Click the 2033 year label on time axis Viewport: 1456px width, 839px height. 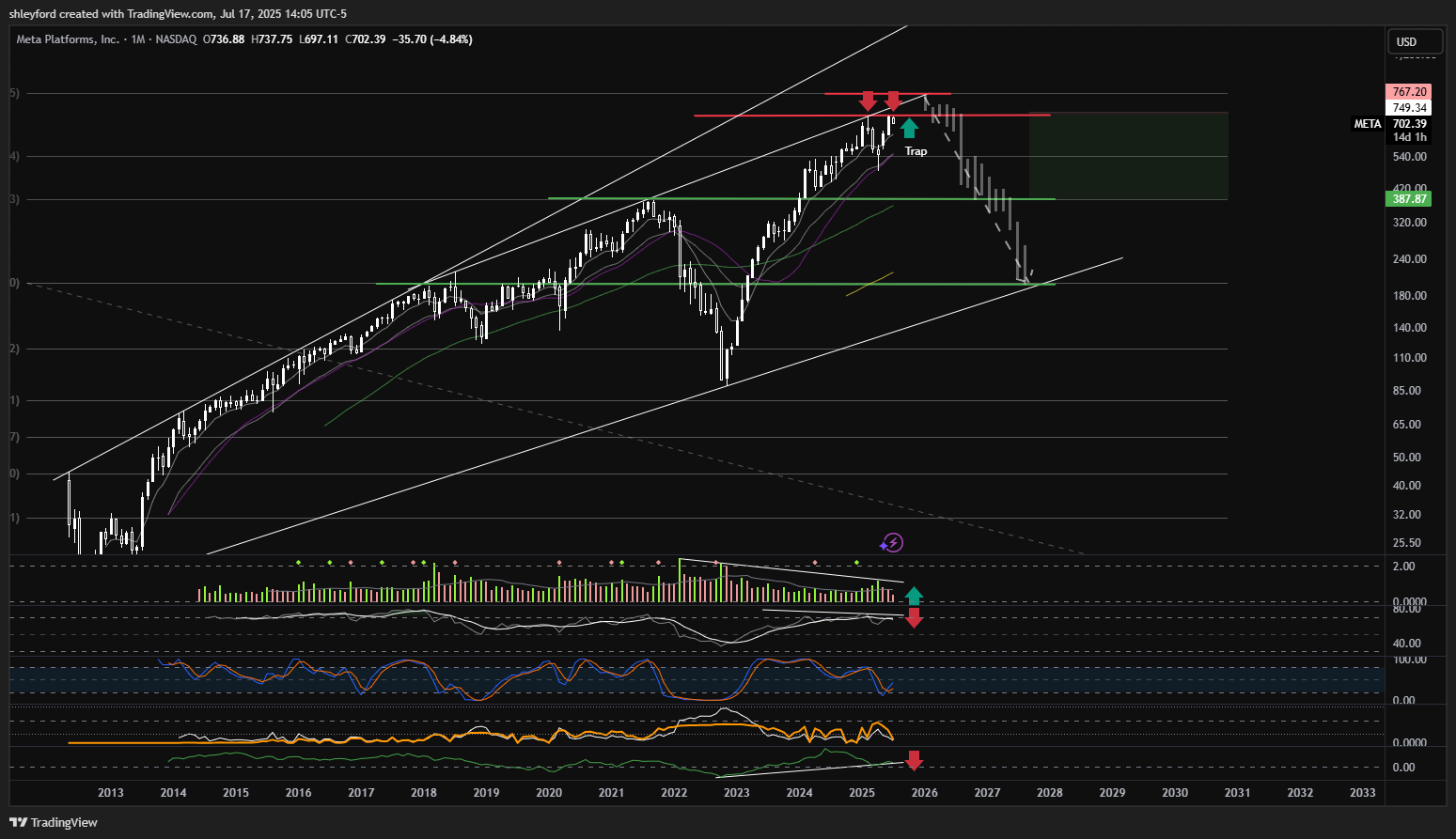pyautogui.click(x=1363, y=793)
